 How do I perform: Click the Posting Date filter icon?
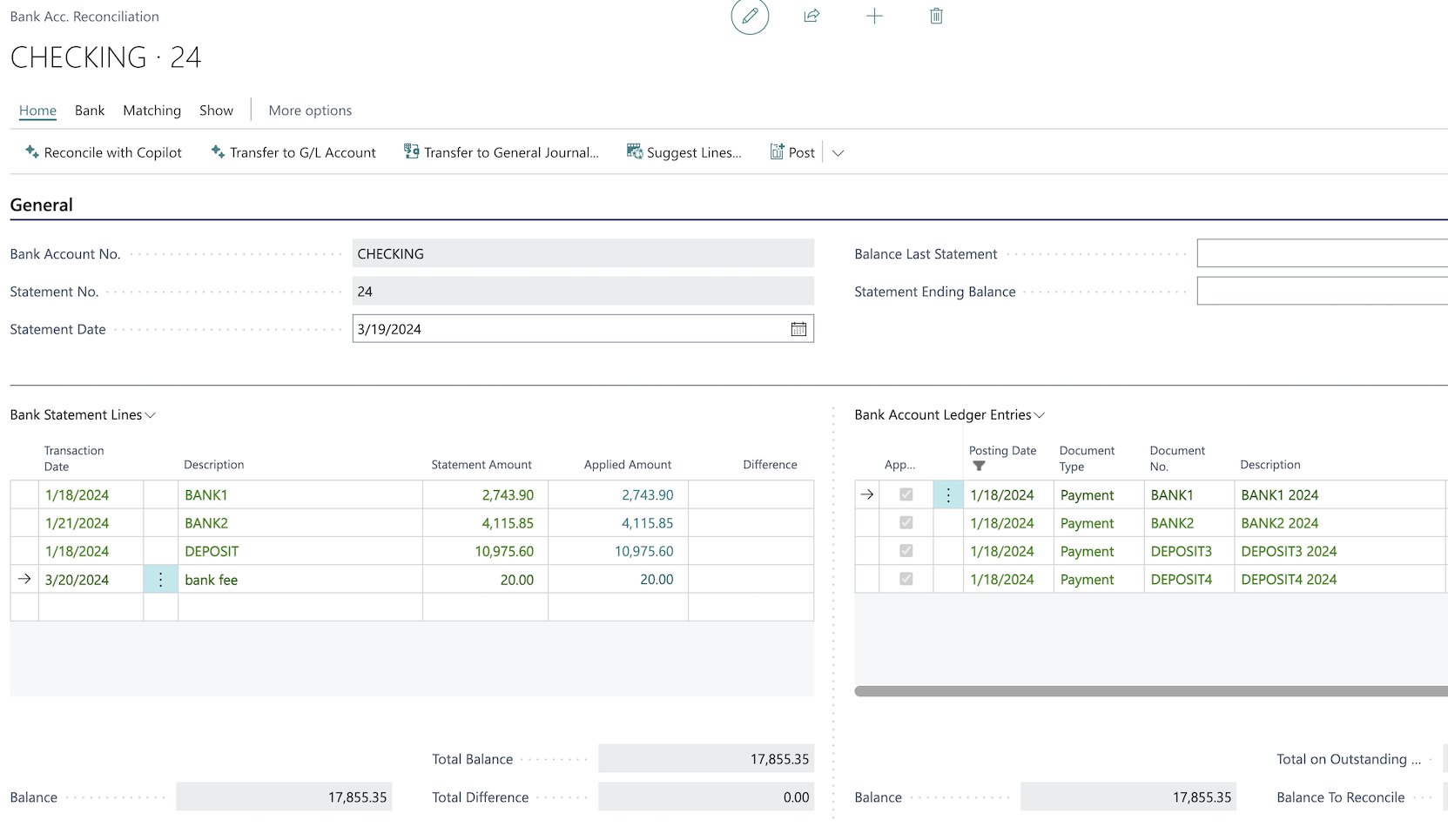click(x=979, y=467)
